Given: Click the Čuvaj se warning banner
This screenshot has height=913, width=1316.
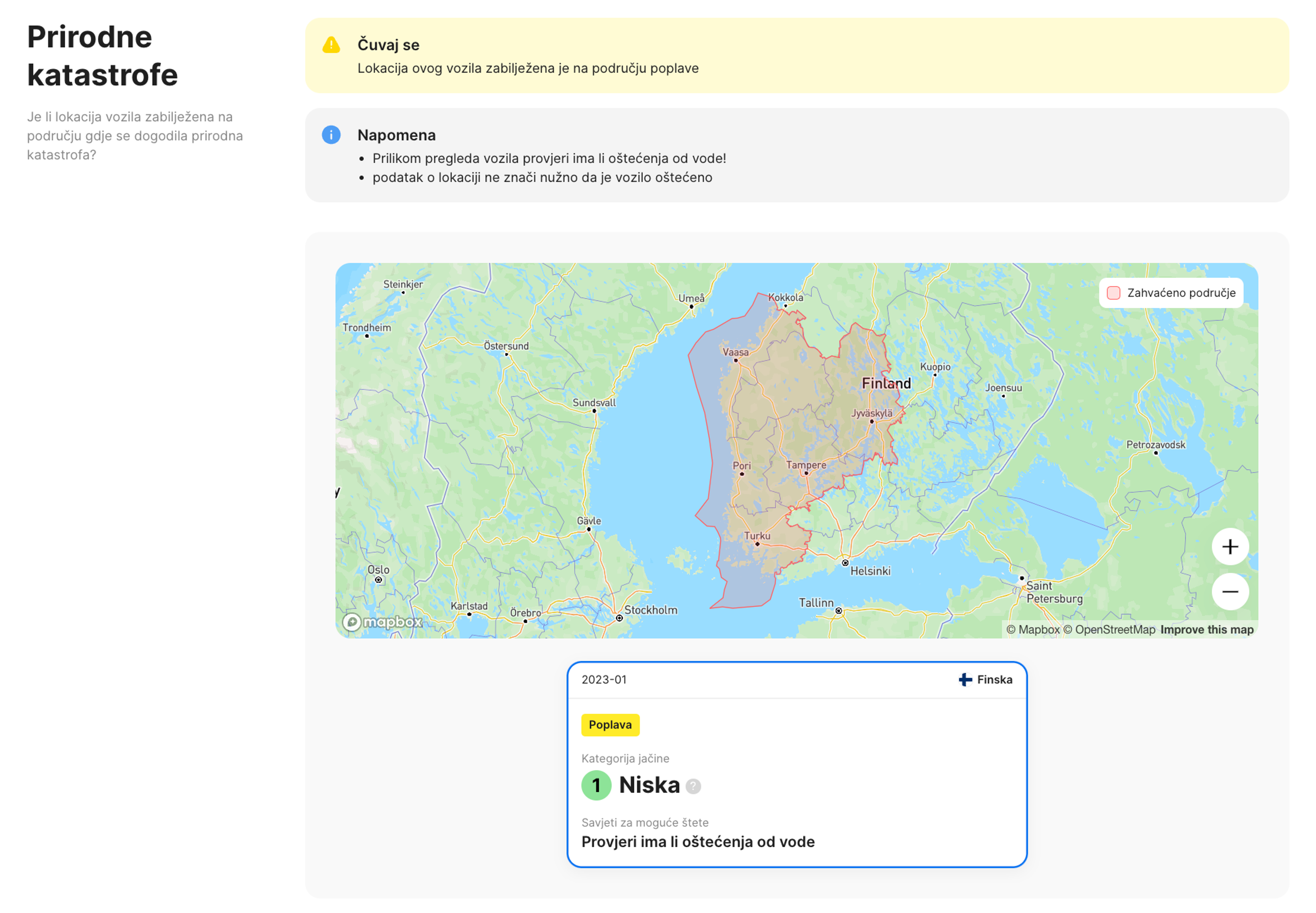Looking at the screenshot, I should coord(797,56).
